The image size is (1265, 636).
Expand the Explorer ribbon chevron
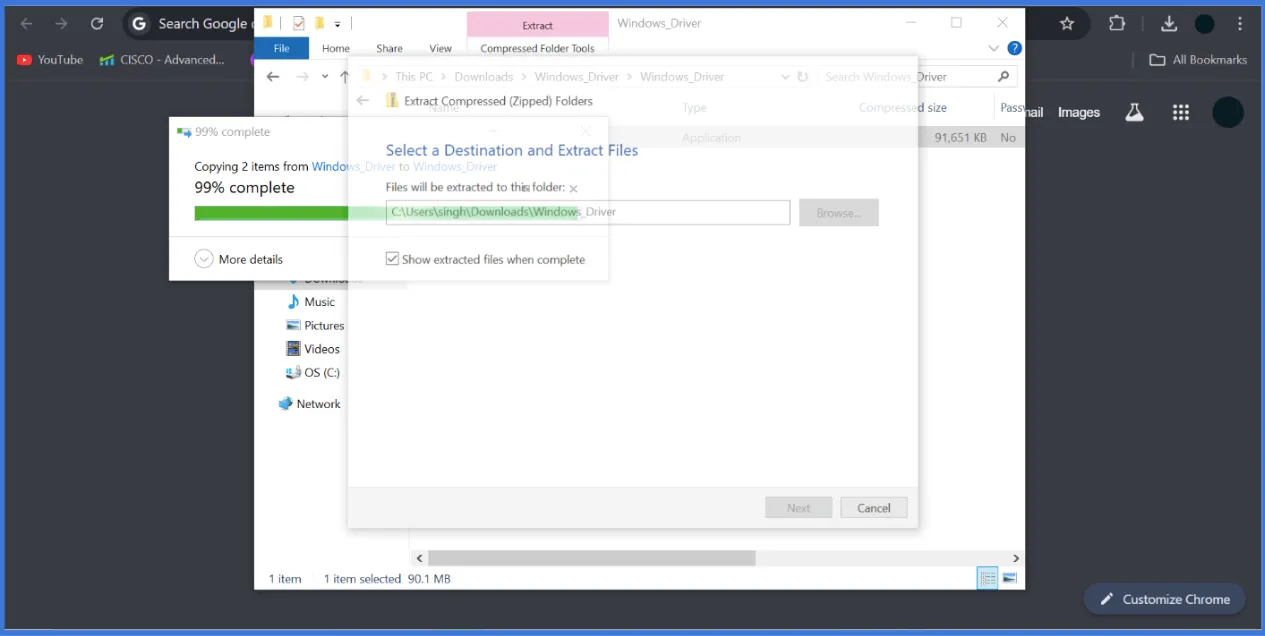(x=993, y=48)
